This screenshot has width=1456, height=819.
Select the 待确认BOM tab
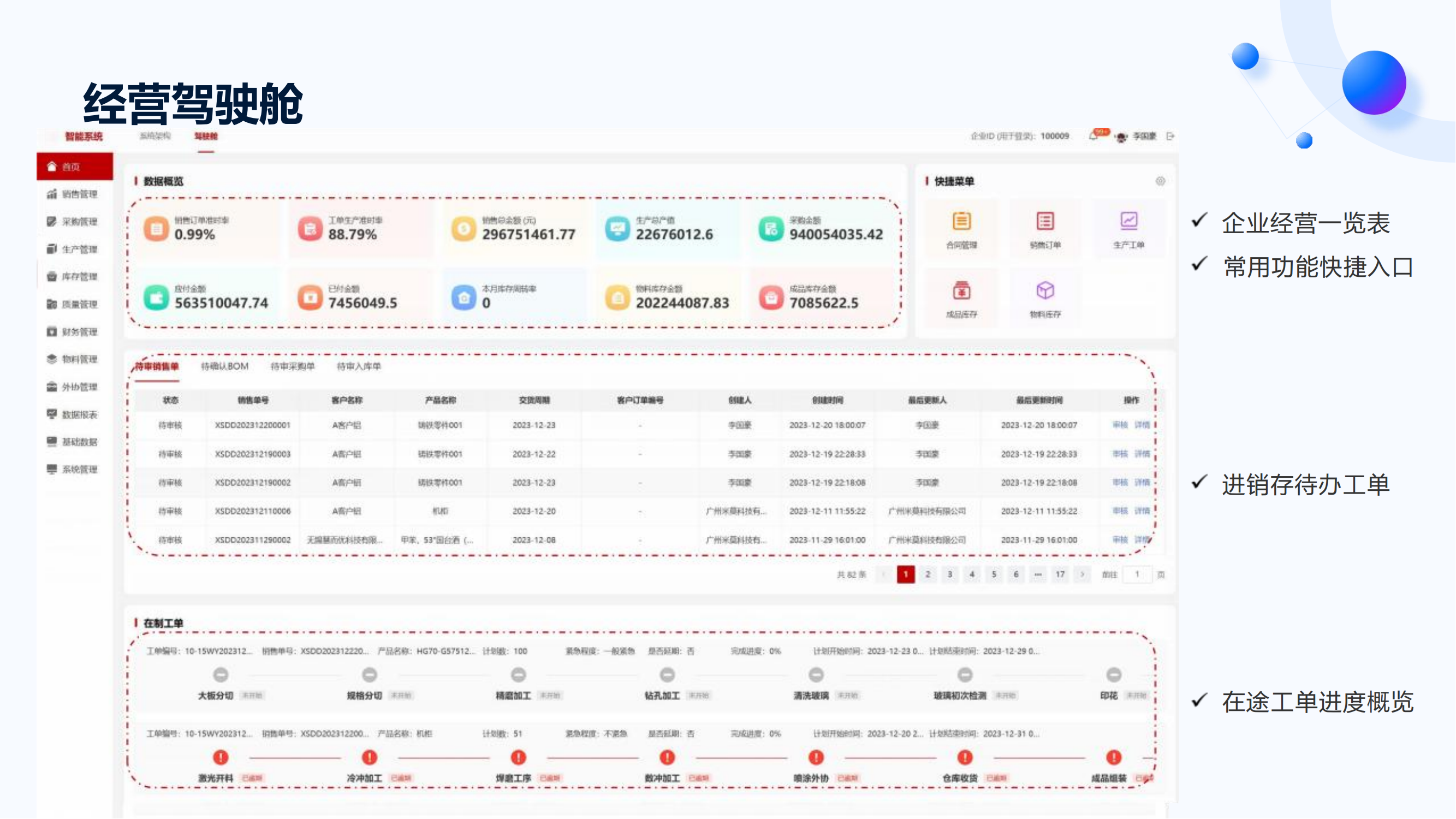click(224, 366)
